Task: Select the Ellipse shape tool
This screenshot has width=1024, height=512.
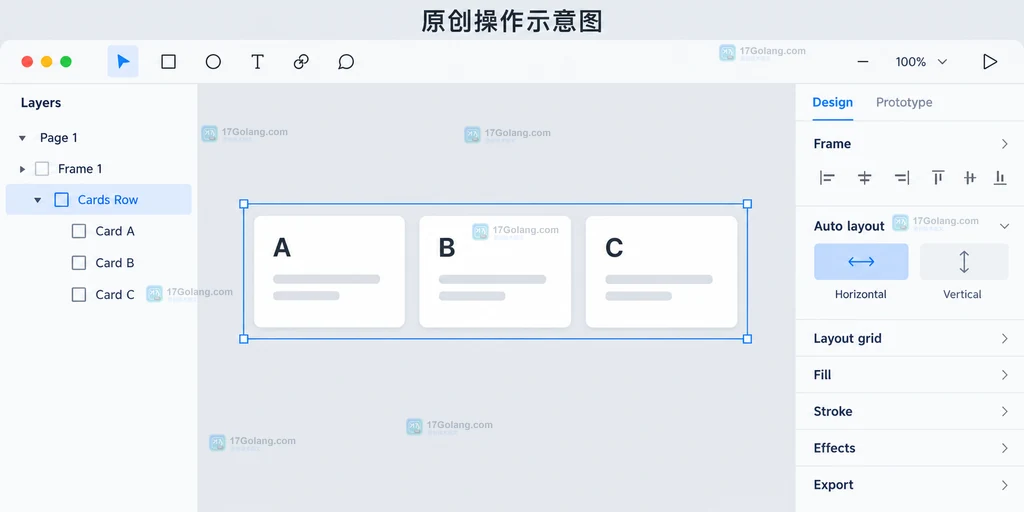Action: 213,61
